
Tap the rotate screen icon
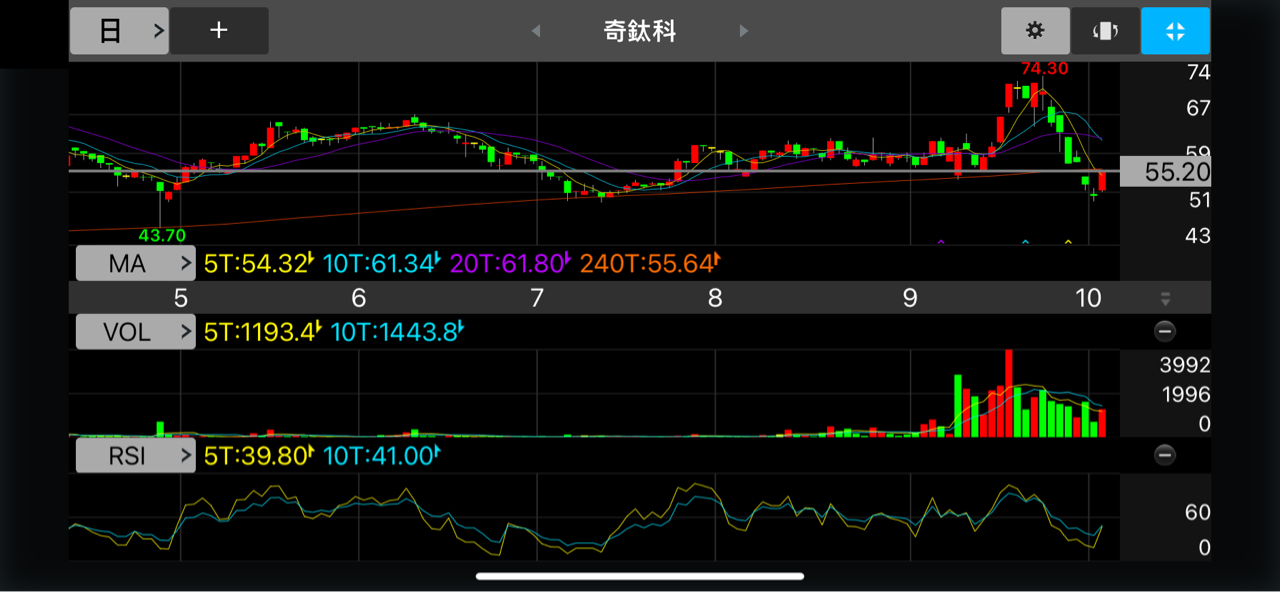pyautogui.click(x=1105, y=31)
